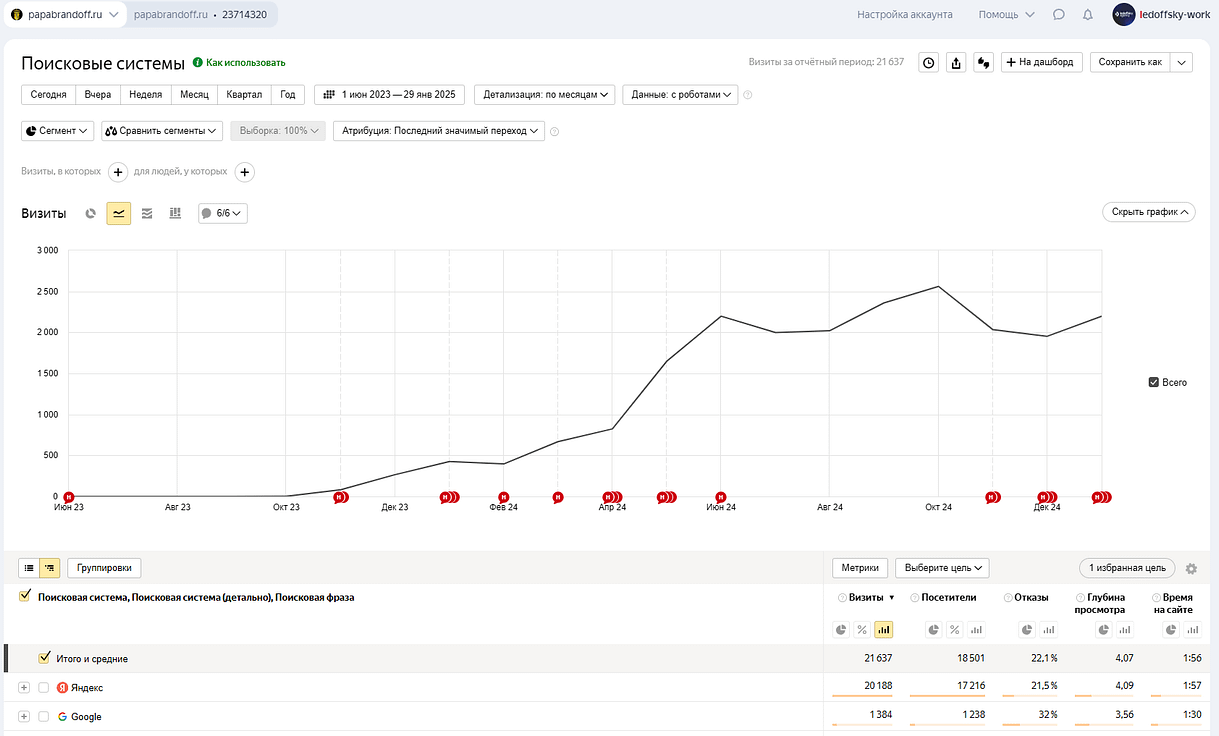The height and width of the screenshot is (736, 1219).
Task: Click the Группировки button
Action: pos(104,568)
